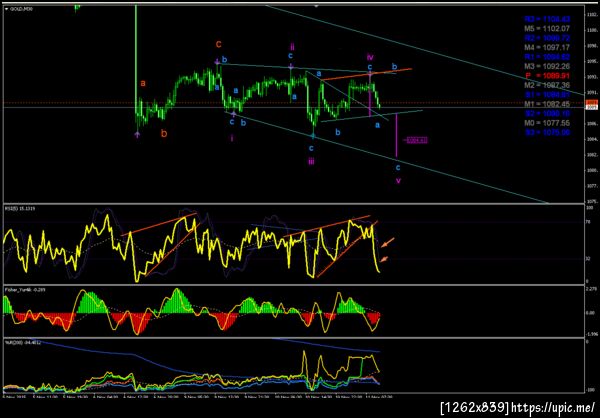600x418 pixels.
Task: Click the pivot level text M3 = 1092.26
Action: point(548,66)
